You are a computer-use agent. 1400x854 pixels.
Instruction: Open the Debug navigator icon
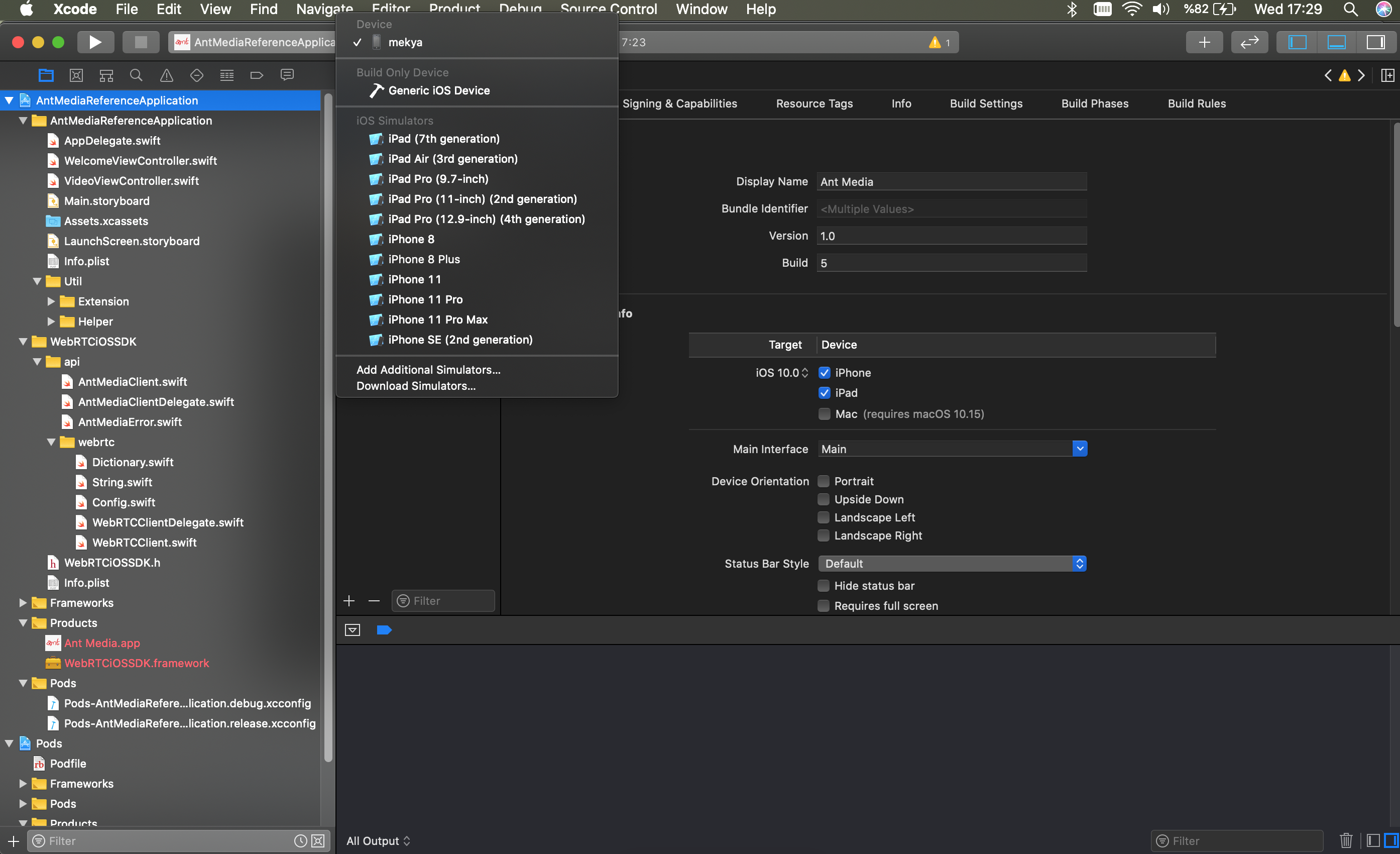pyautogui.click(x=226, y=75)
